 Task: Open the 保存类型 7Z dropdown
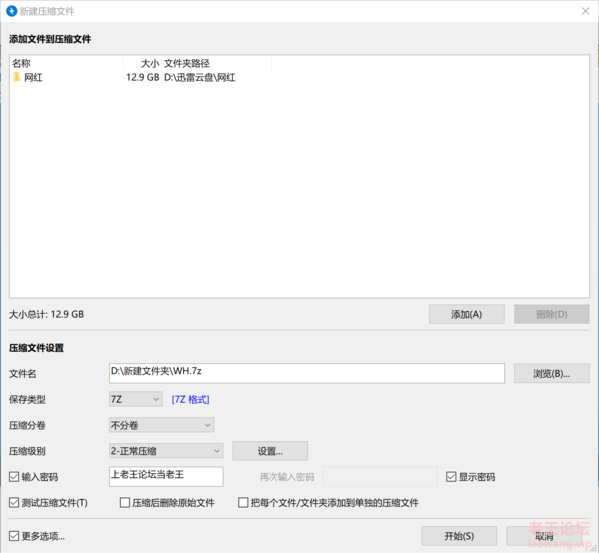(136, 399)
